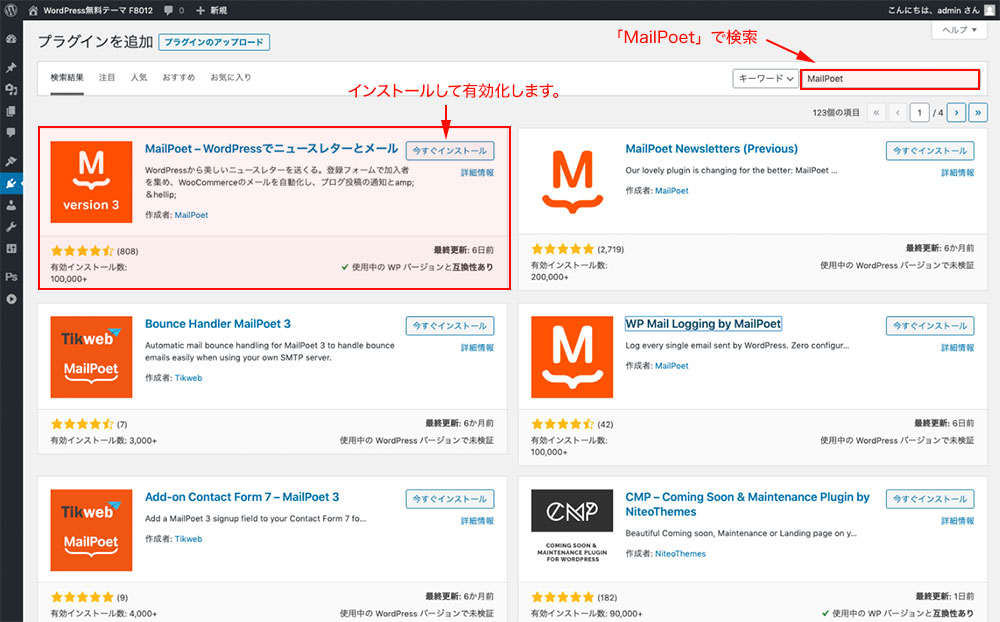
Task: Click WordPress無料テーマ F8012 site name
Action: (98, 10)
